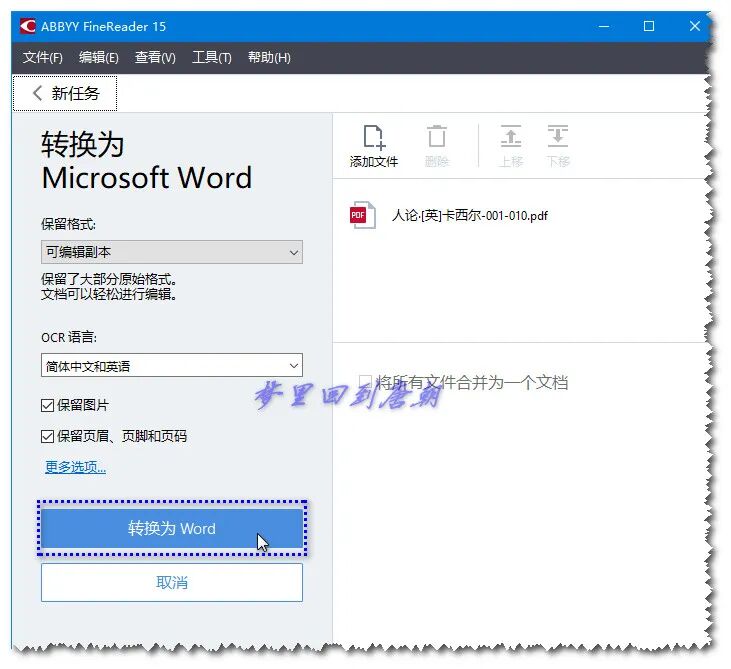
Task: Select the red PDF file icon
Action: pyautogui.click(x=363, y=215)
